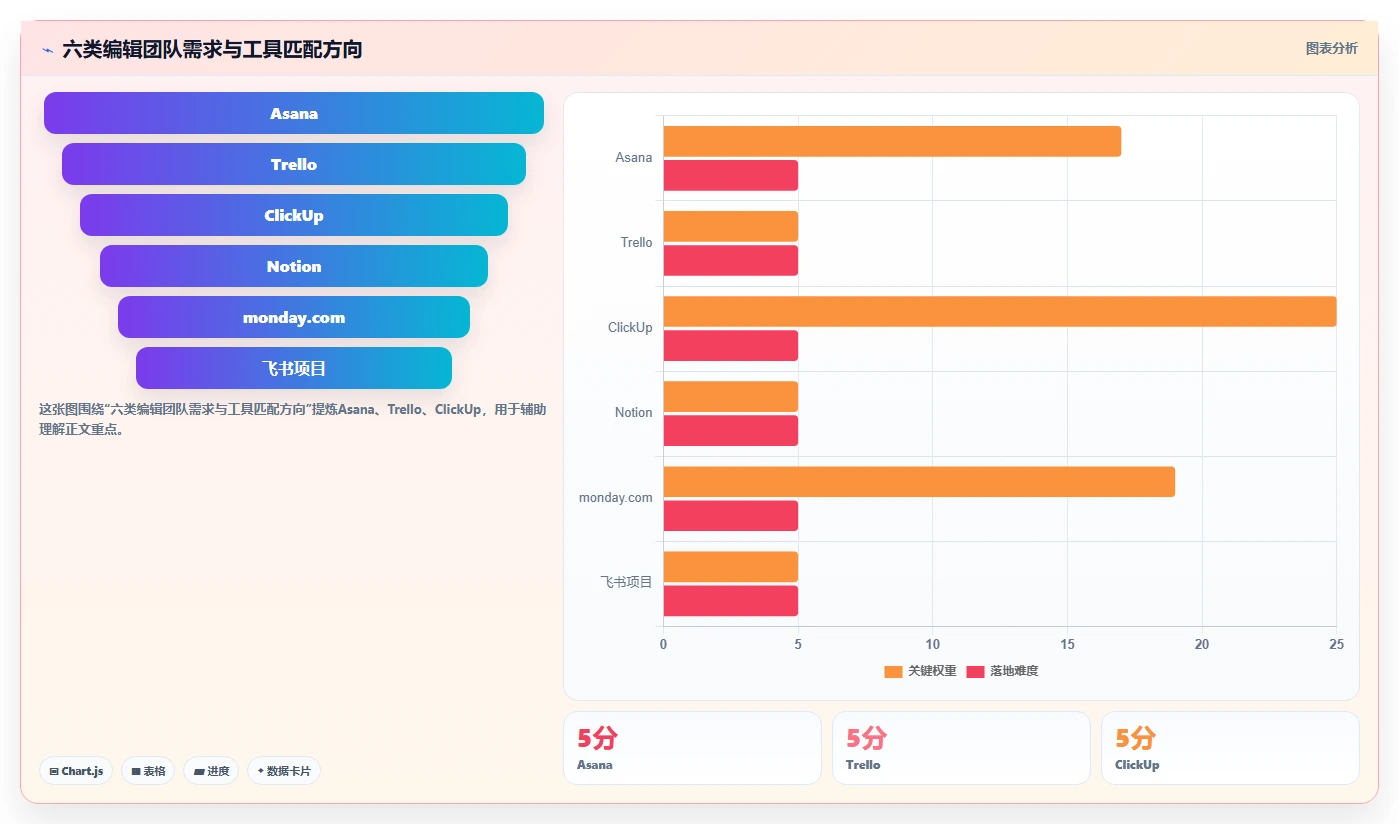Click the Asana y-axis label
The height and width of the screenshot is (824, 1399).
pos(634,157)
